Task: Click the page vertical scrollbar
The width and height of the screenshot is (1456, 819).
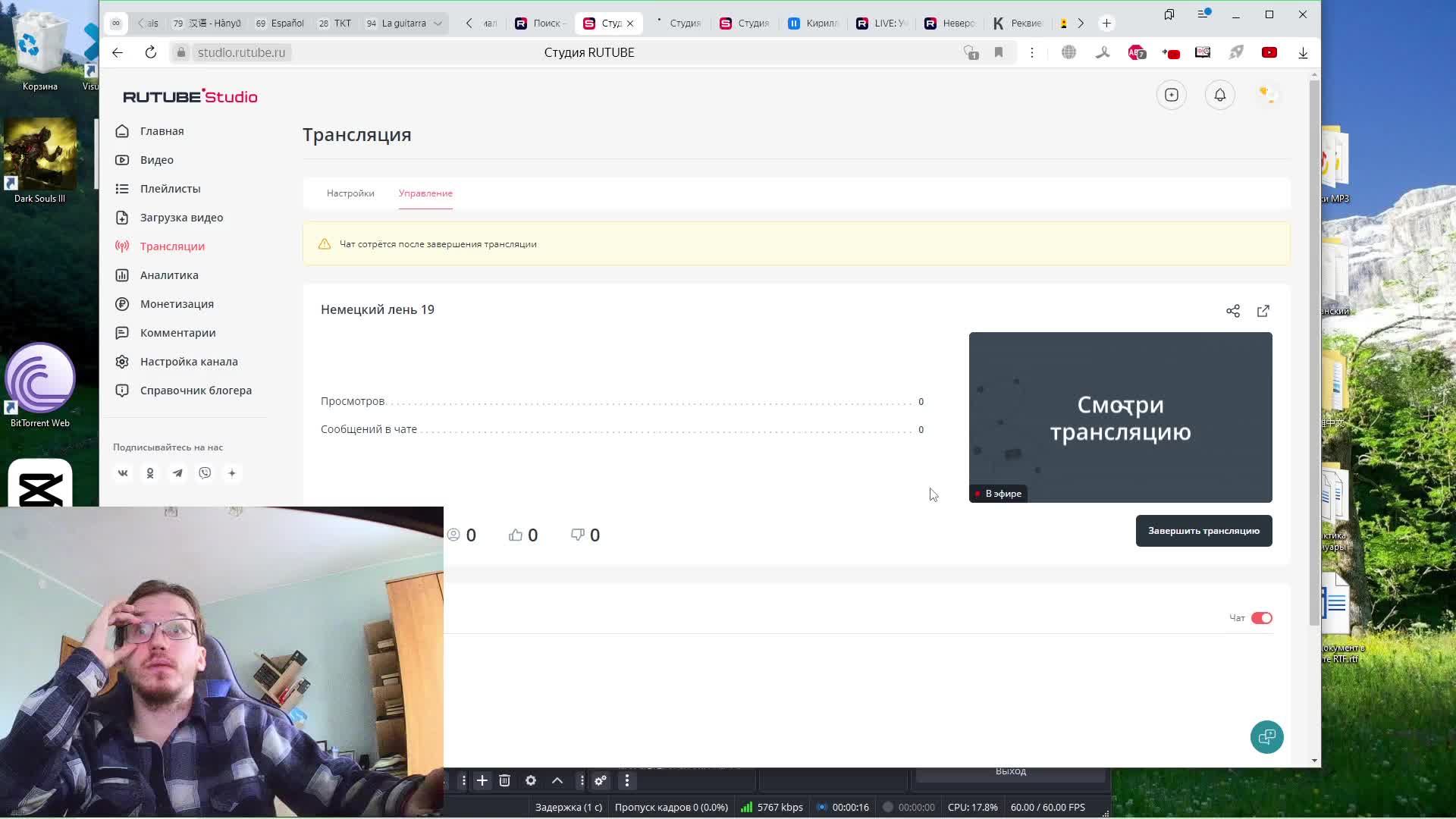Action: (x=1314, y=349)
